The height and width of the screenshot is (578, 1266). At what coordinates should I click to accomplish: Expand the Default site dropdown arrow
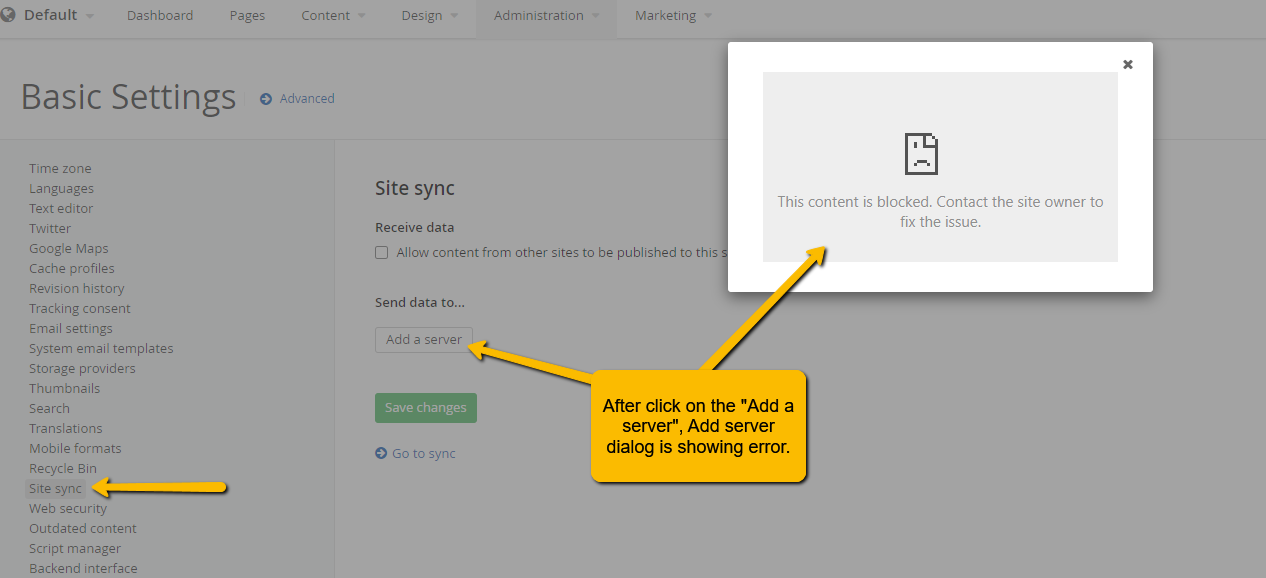tap(90, 17)
